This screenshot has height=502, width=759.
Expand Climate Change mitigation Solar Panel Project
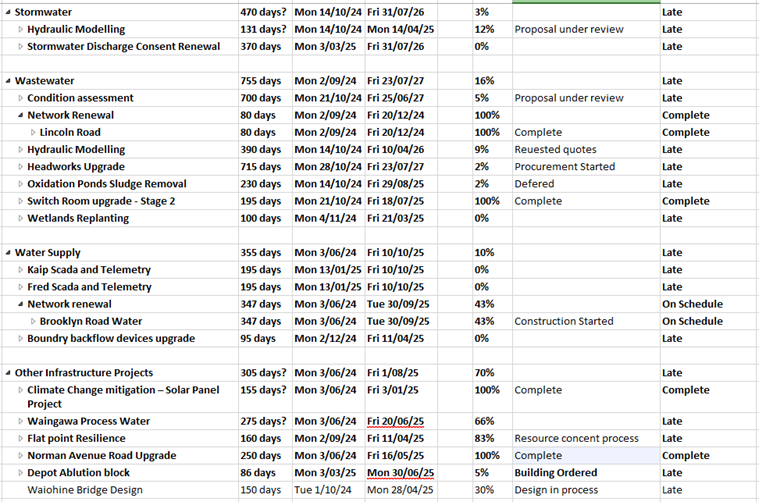coord(20,390)
